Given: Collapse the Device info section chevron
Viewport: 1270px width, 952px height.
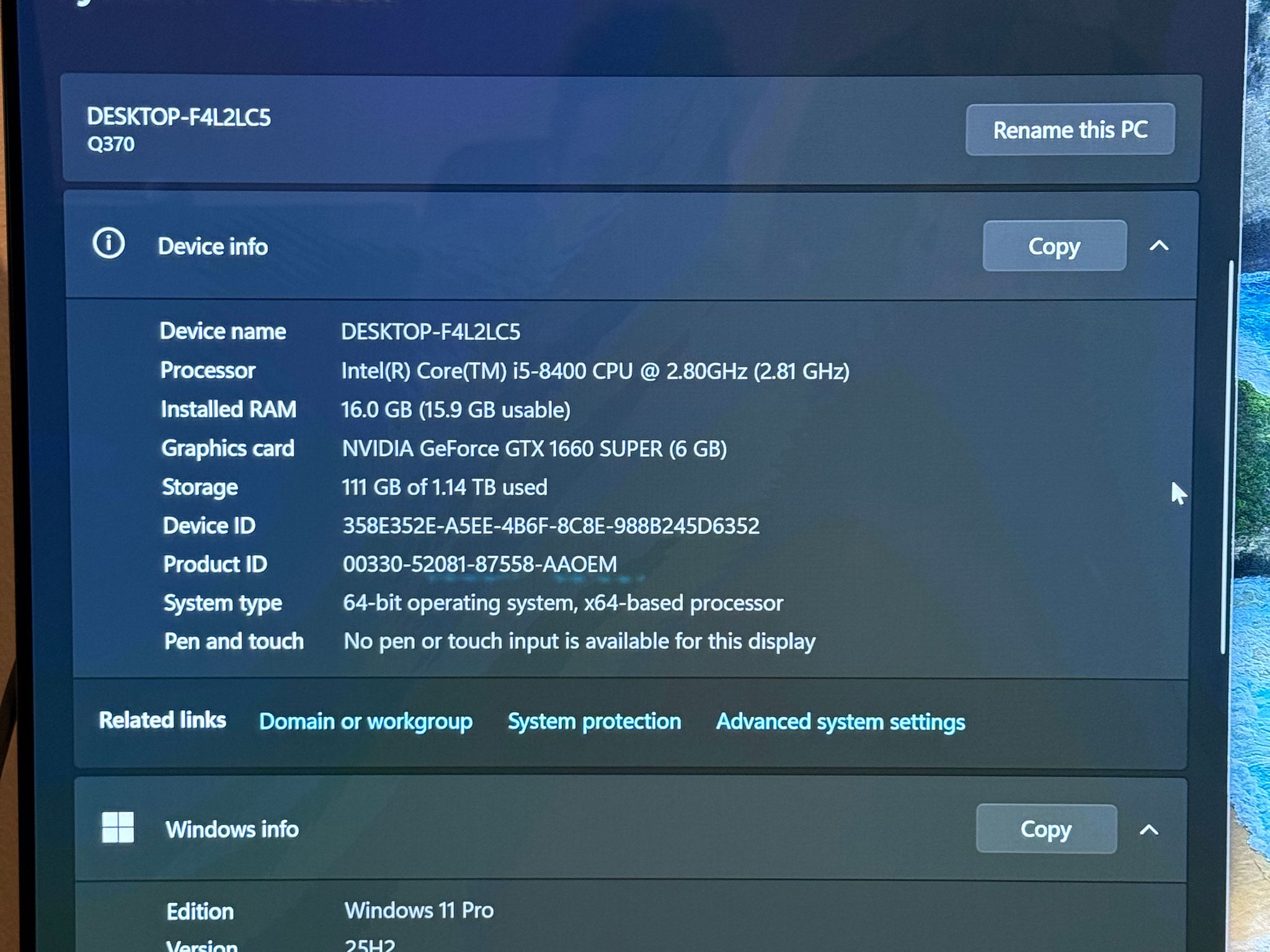Looking at the screenshot, I should [1159, 246].
